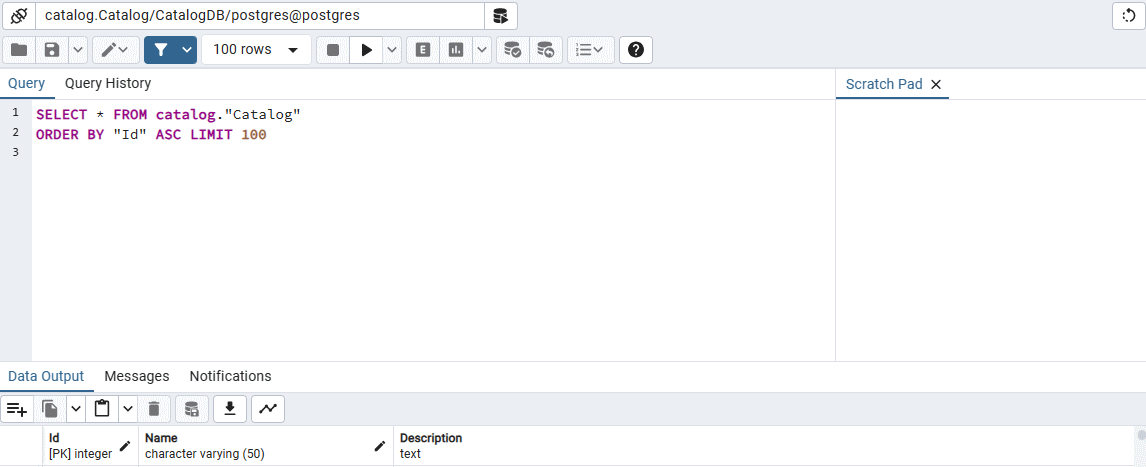Click the Explain Analyze chart icon
The height and width of the screenshot is (467, 1146).
click(456, 50)
